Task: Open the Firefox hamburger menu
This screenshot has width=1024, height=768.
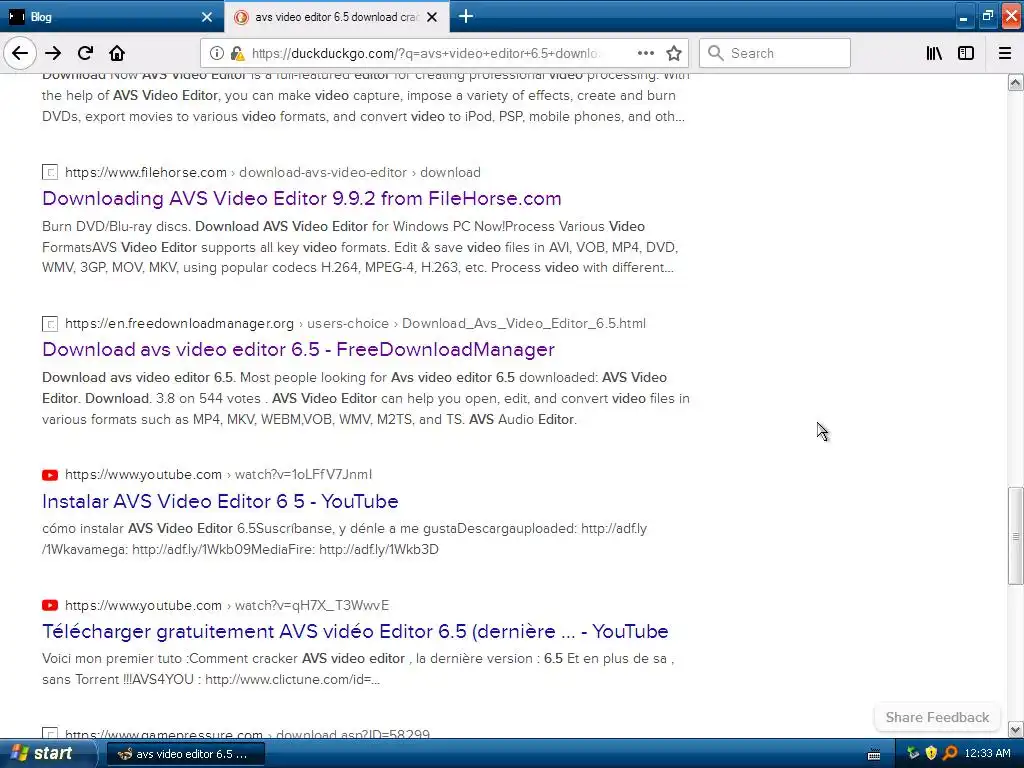Action: click(1005, 53)
